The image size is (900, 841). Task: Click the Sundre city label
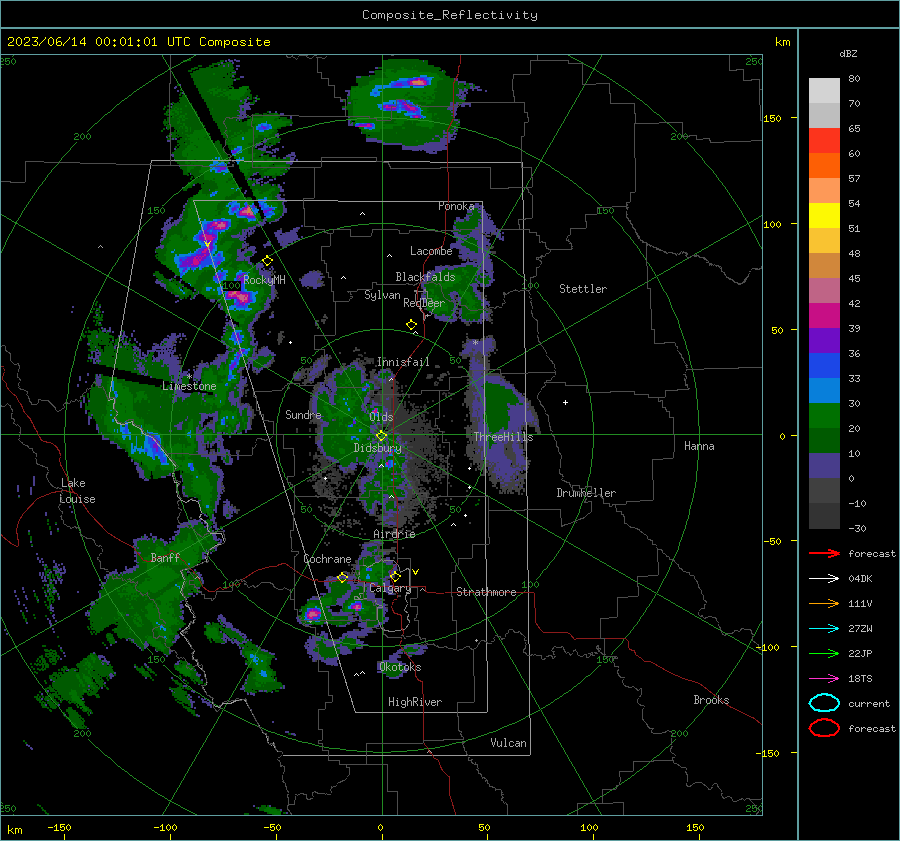303,415
